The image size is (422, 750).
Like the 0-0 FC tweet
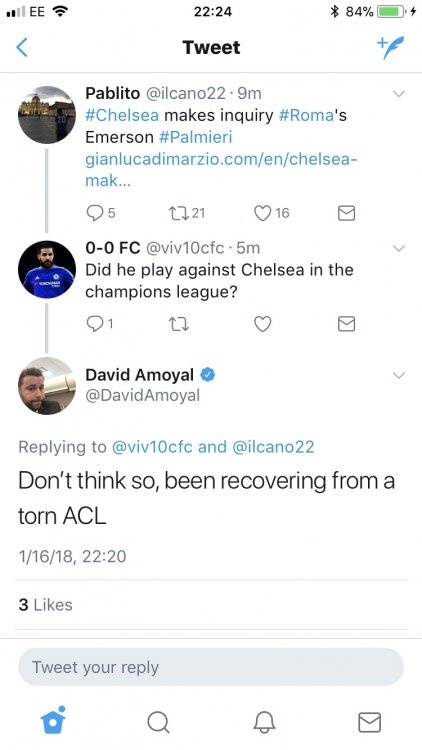pyautogui.click(x=262, y=324)
